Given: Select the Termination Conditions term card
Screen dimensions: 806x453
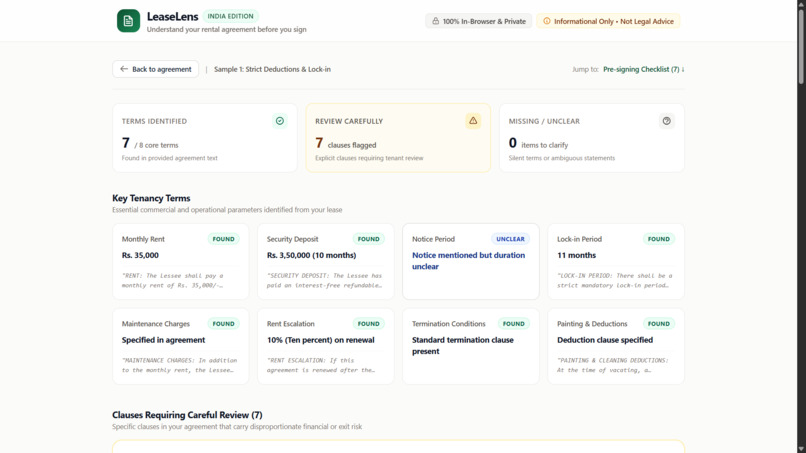Looking at the screenshot, I should (471, 346).
